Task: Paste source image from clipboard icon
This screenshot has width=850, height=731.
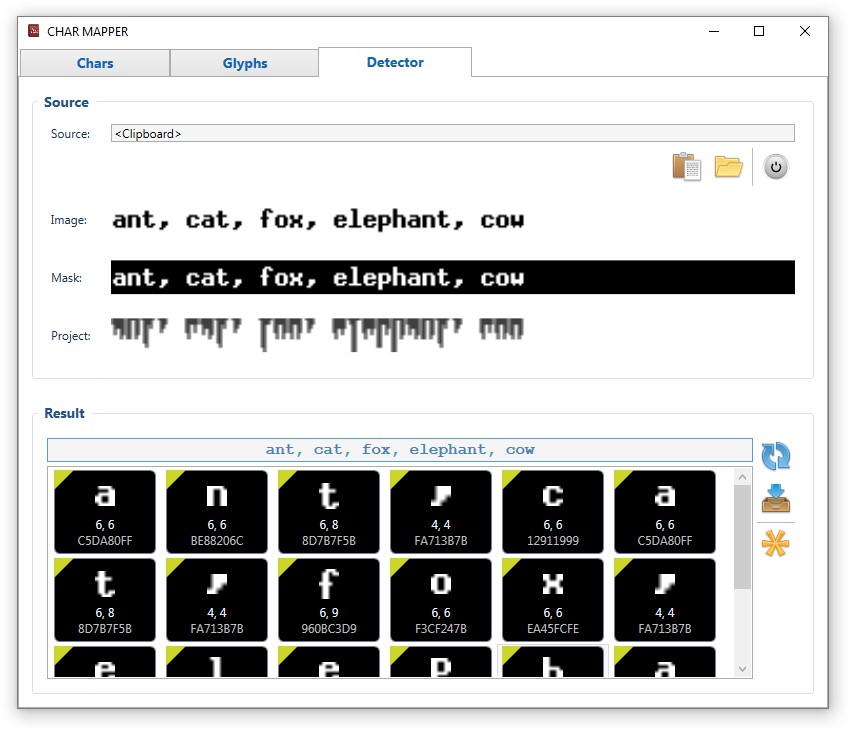Action: pos(687,166)
